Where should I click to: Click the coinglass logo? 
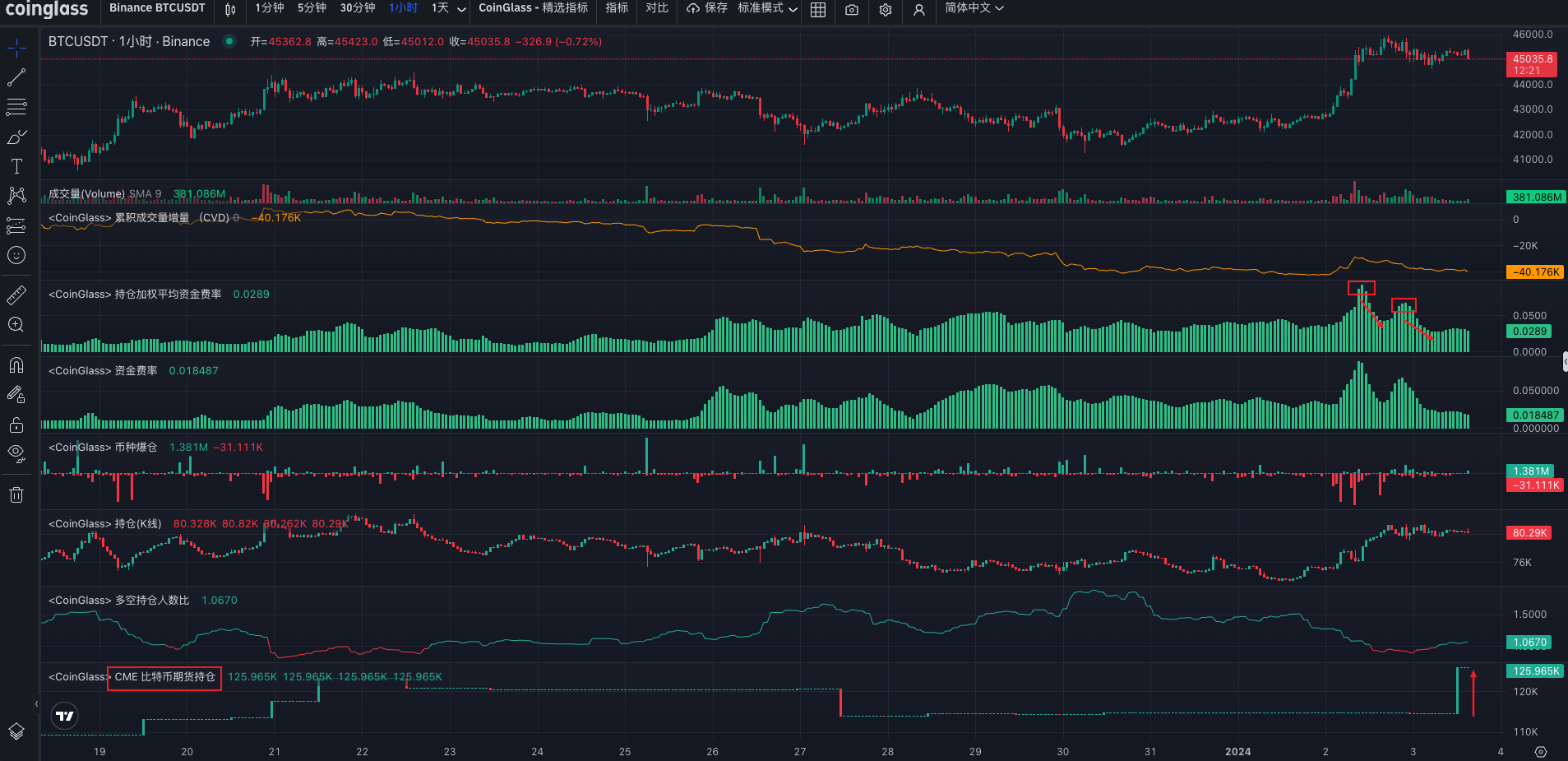coord(47,9)
